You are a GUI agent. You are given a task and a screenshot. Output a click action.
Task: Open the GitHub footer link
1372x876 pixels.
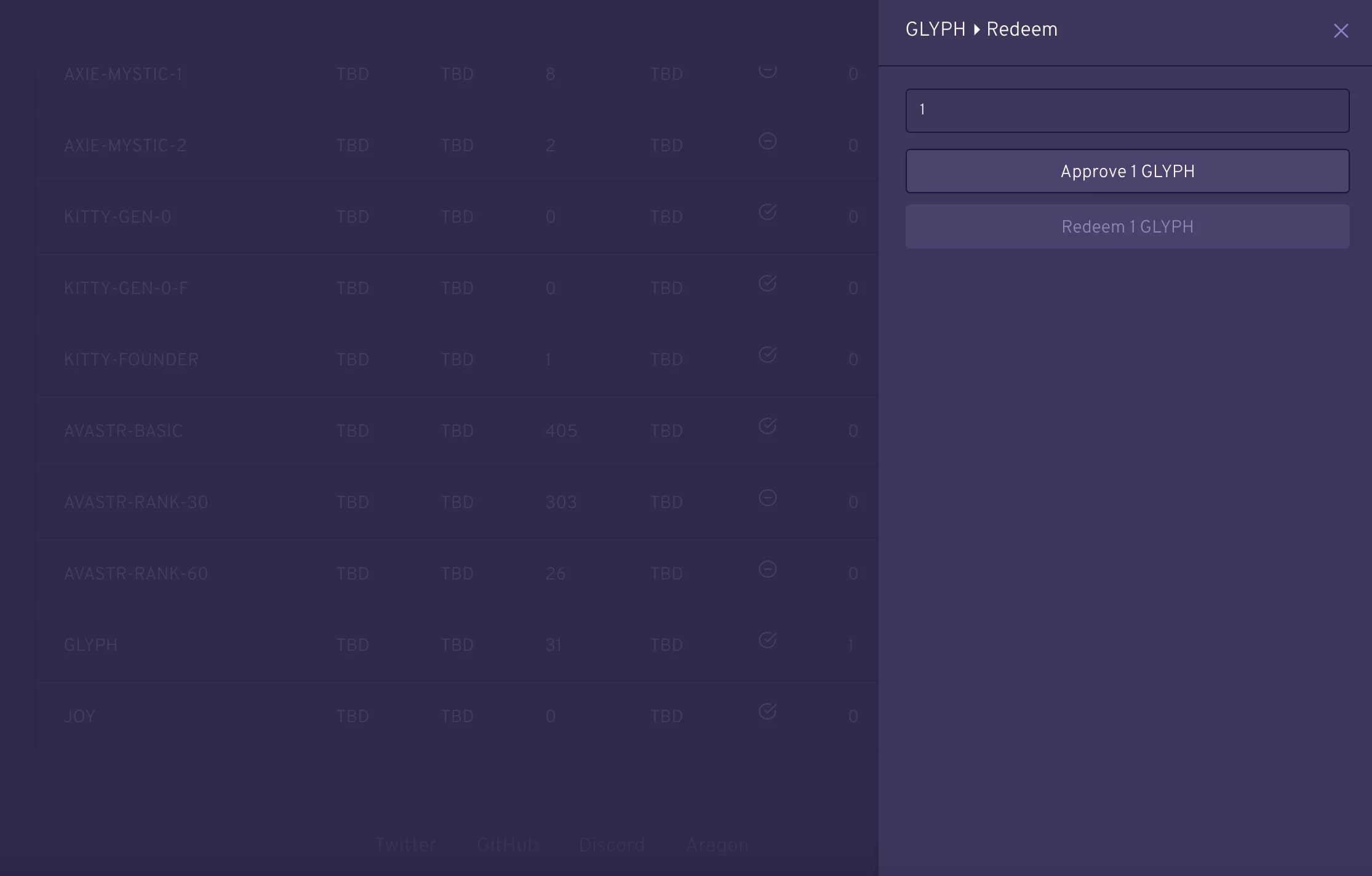(x=508, y=845)
